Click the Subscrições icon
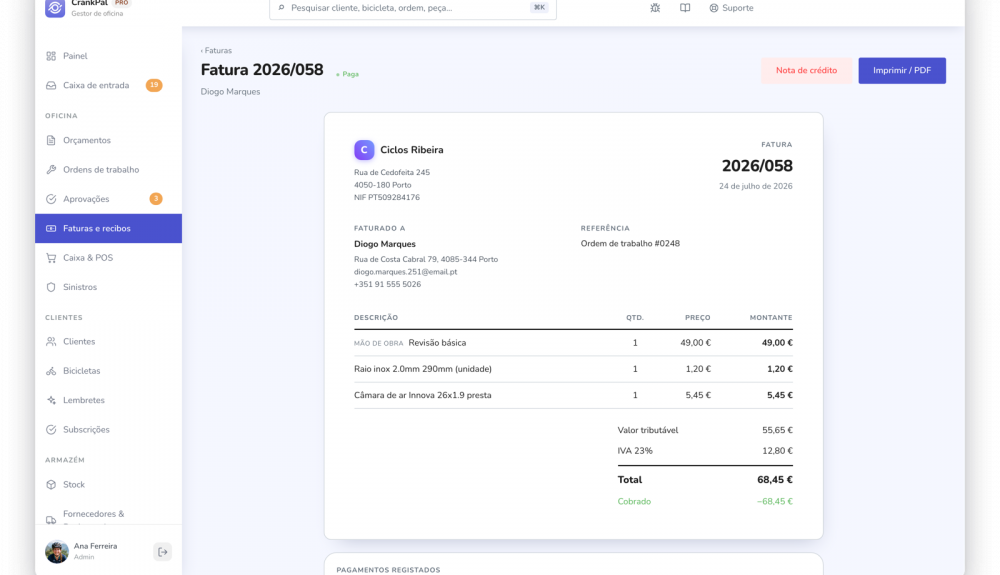Image resolution: width=1000 pixels, height=575 pixels. pos(51,430)
